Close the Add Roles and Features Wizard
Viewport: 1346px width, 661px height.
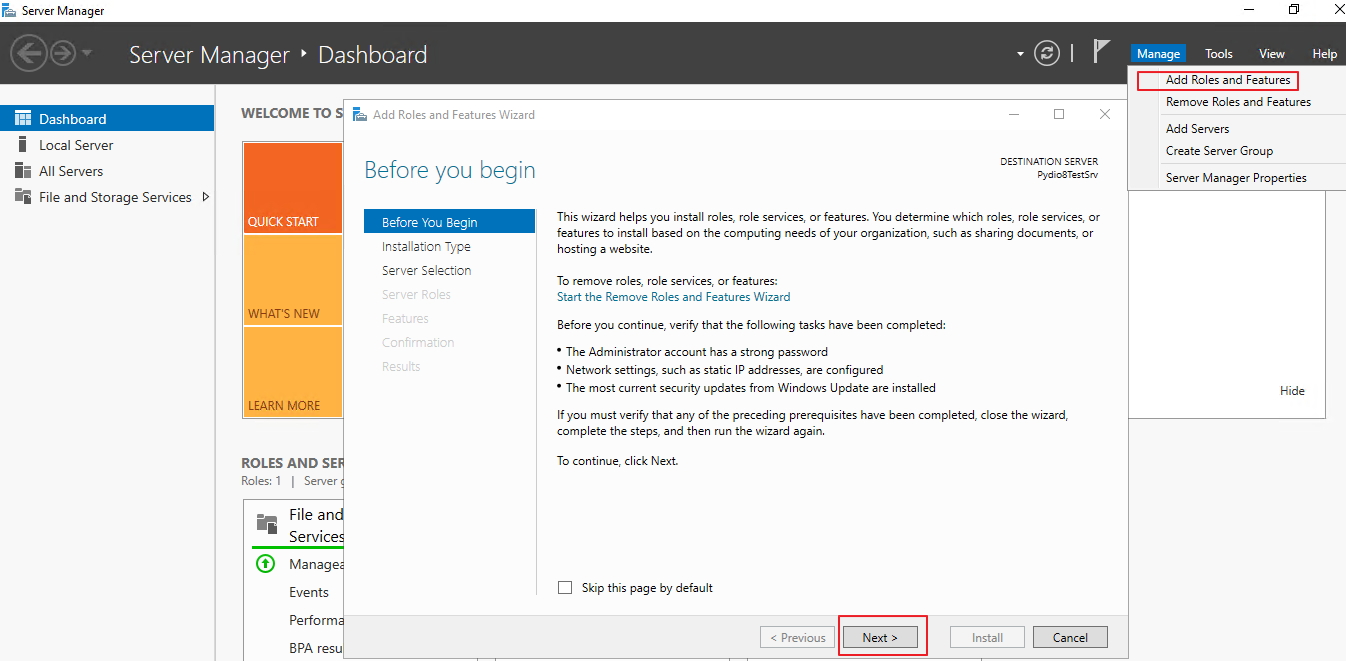(1105, 114)
